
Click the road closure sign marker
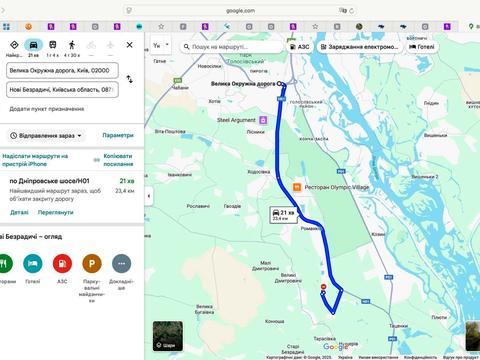click(323, 286)
